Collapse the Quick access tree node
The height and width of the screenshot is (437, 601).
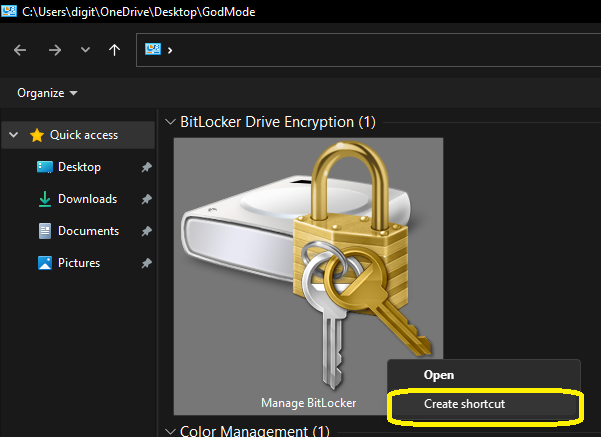pyautogui.click(x=14, y=135)
